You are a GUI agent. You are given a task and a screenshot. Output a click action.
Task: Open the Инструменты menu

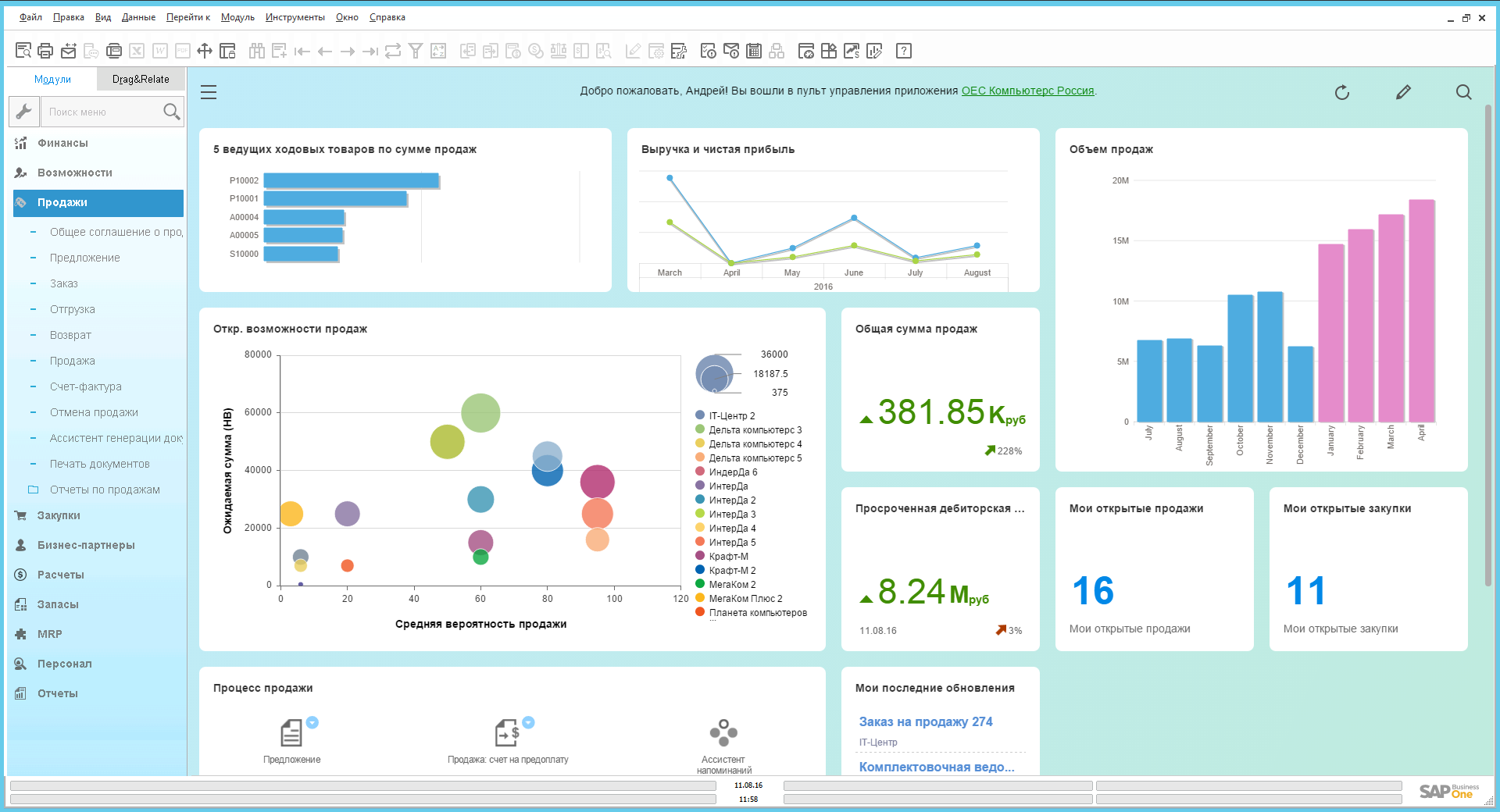pos(295,17)
